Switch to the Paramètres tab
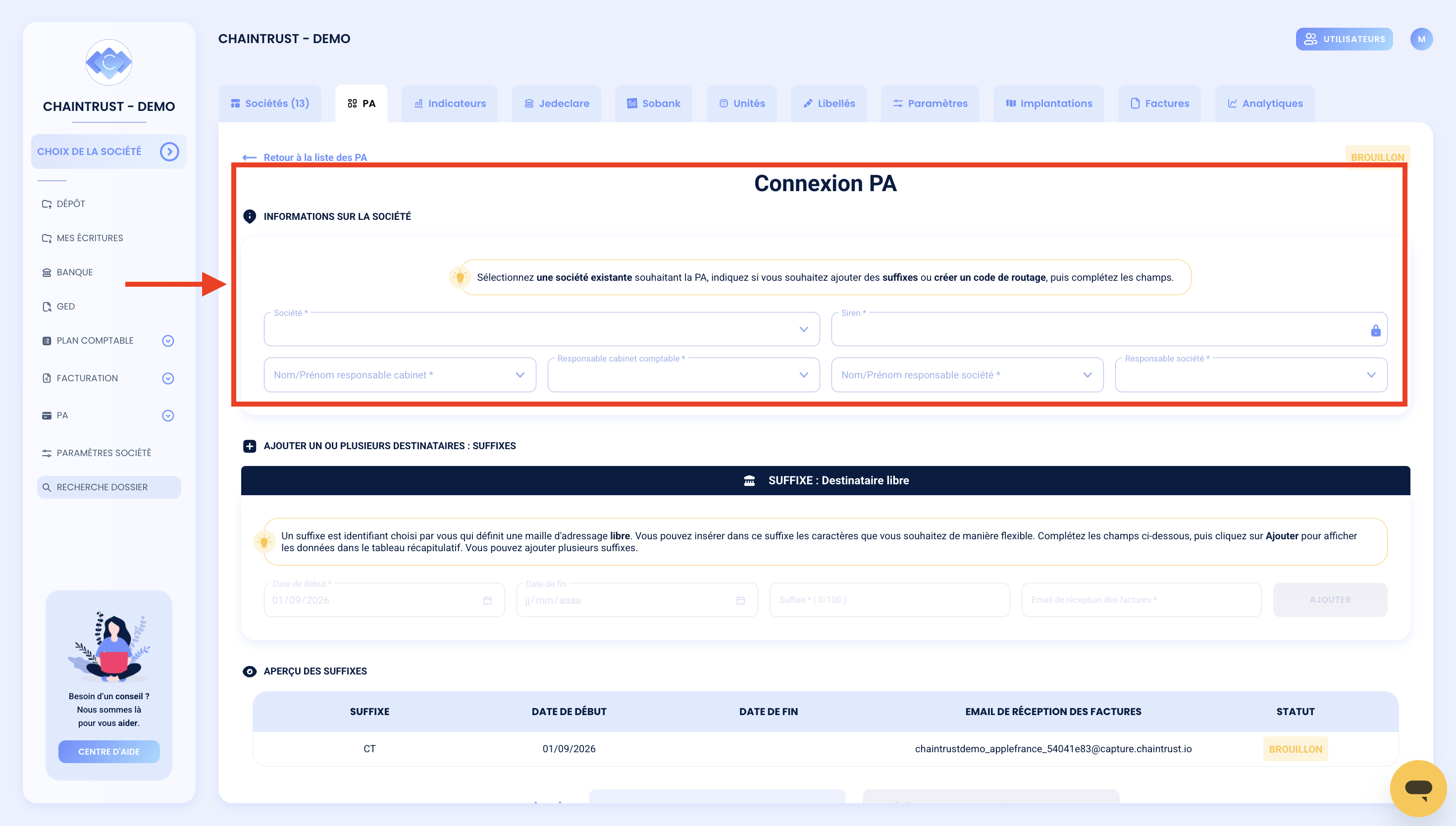The image size is (1456, 826). pos(930,103)
